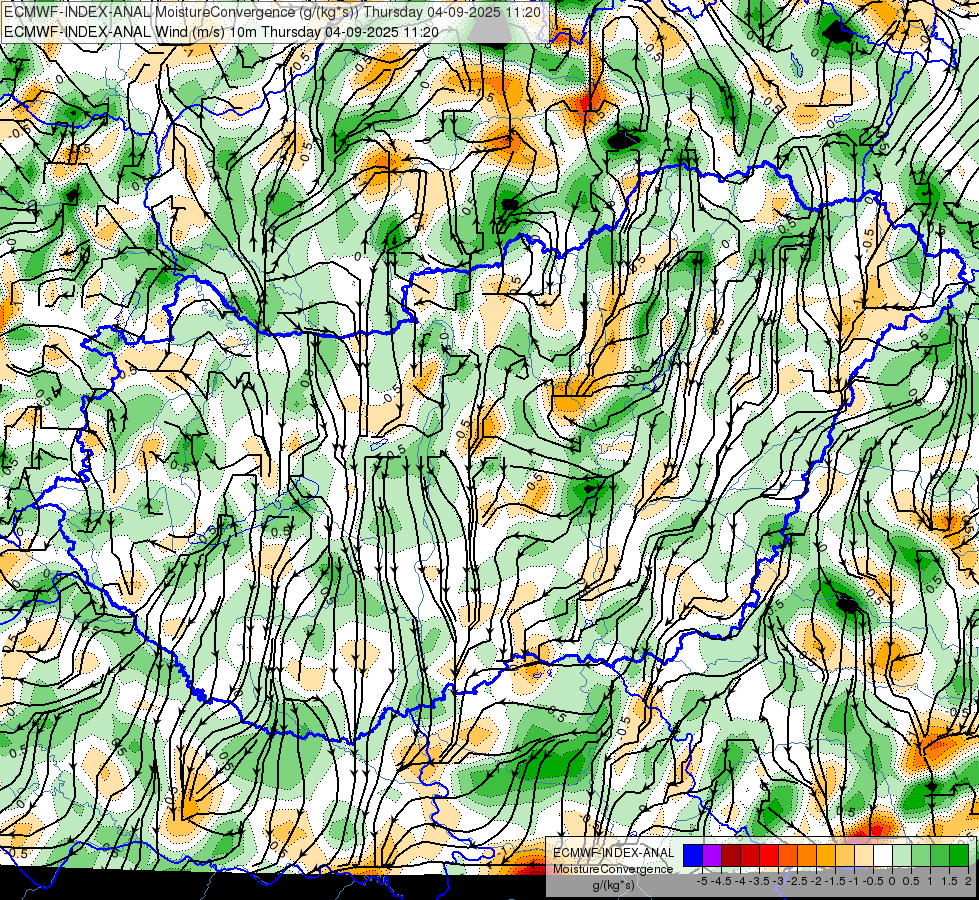This screenshot has width=979, height=900.
Task: Click the g/(kg*s) unit label in the legend
Action: (x=613, y=885)
